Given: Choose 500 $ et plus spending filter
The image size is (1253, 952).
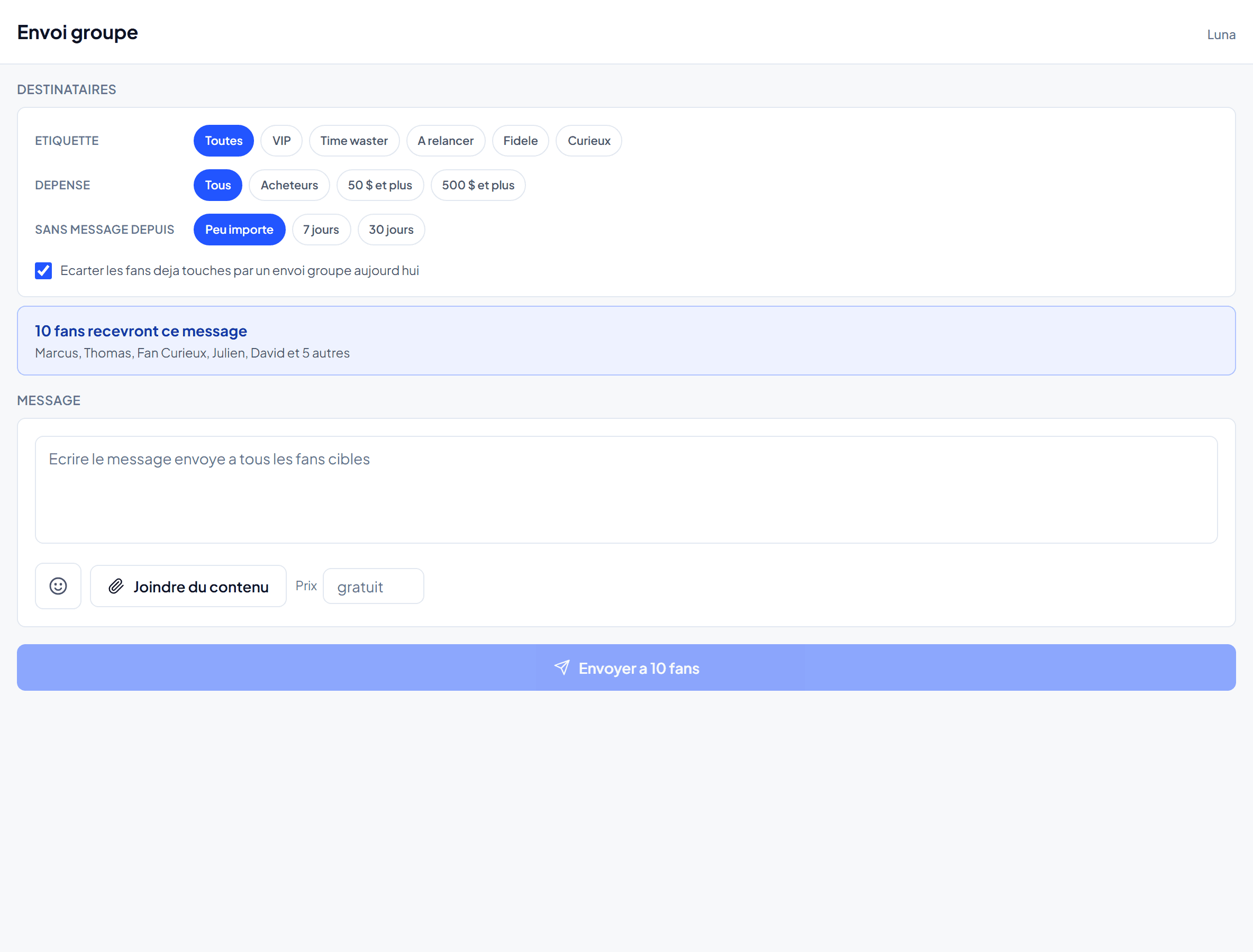Looking at the screenshot, I should (x=478, y=185).
